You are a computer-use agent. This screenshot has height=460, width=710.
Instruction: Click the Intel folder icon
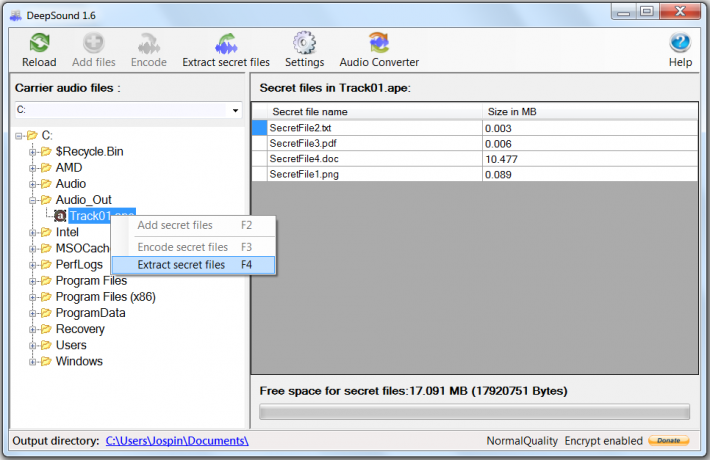pos(46,232)
